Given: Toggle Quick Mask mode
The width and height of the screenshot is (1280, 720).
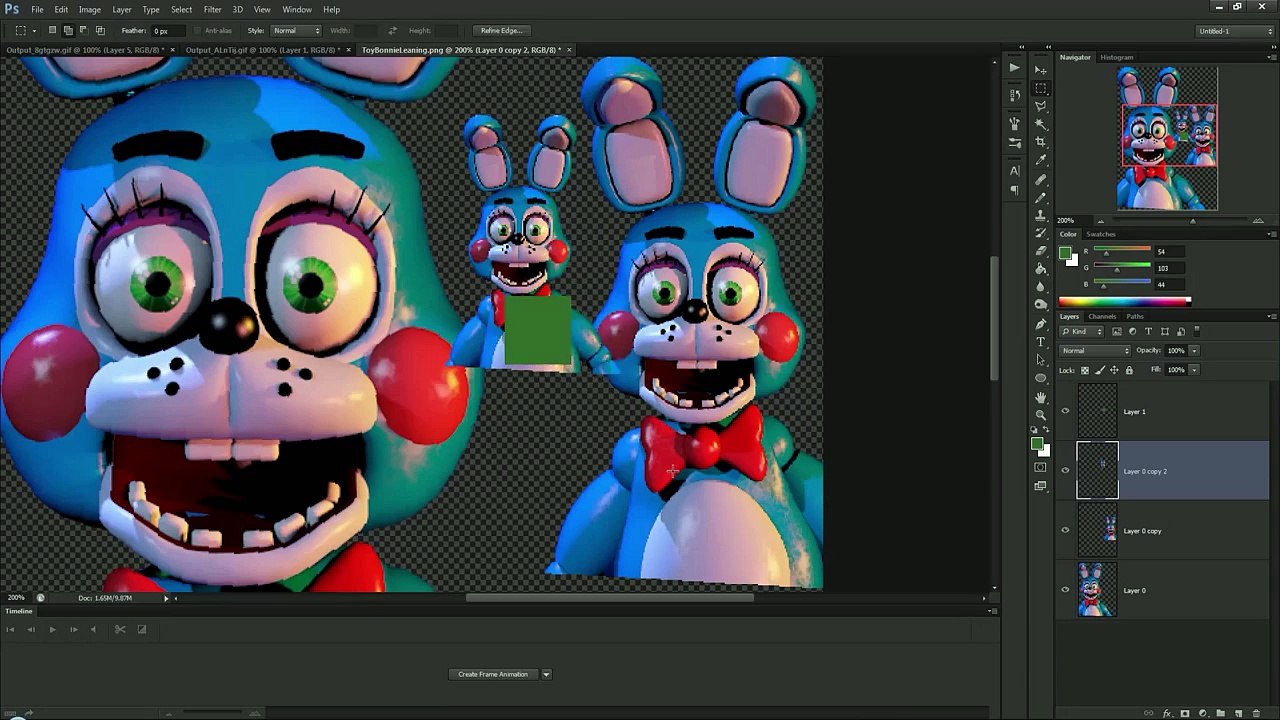Looking at the screenshot, I should click(1041, 468).
